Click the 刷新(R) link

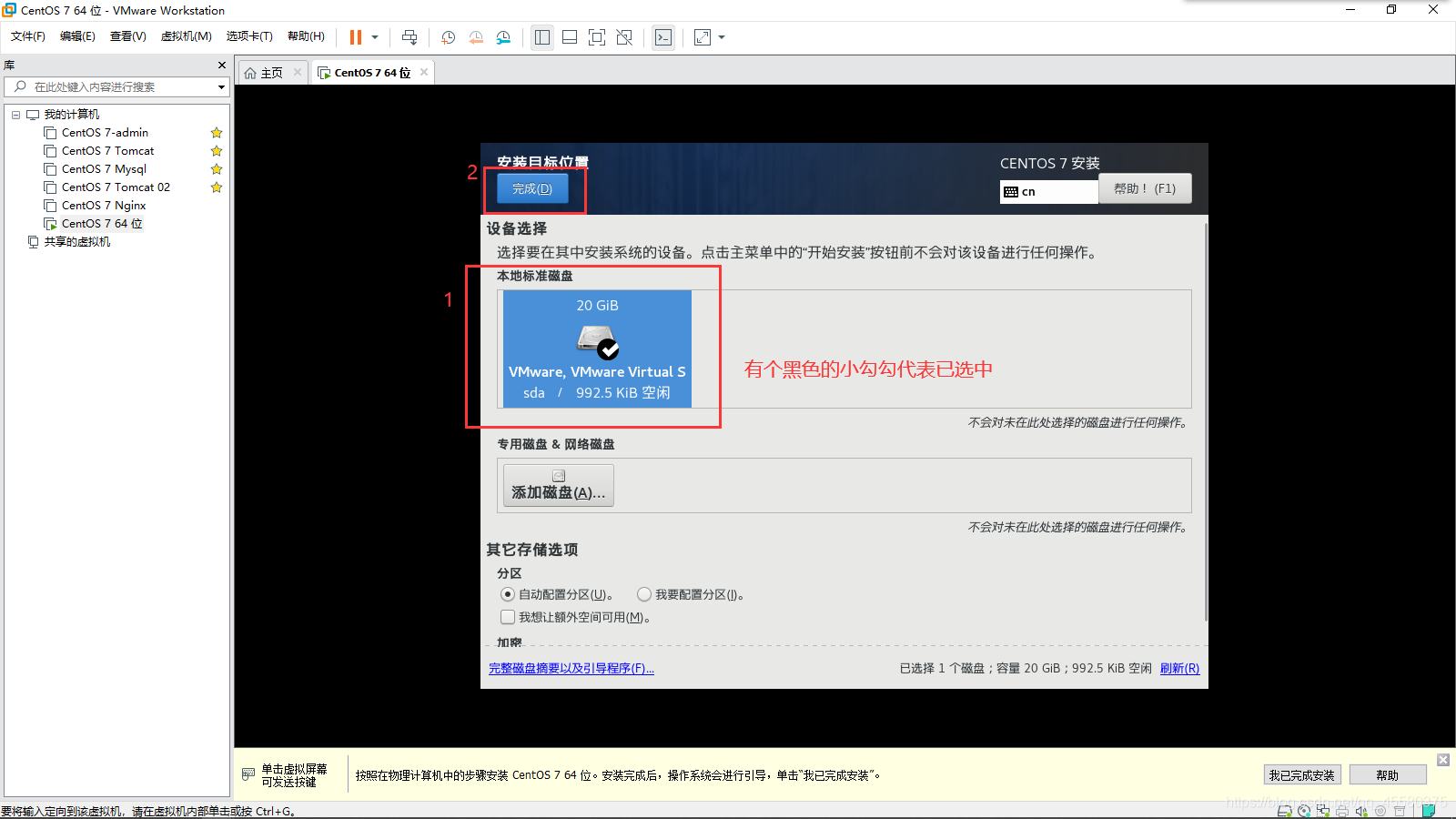point(1179,668)
